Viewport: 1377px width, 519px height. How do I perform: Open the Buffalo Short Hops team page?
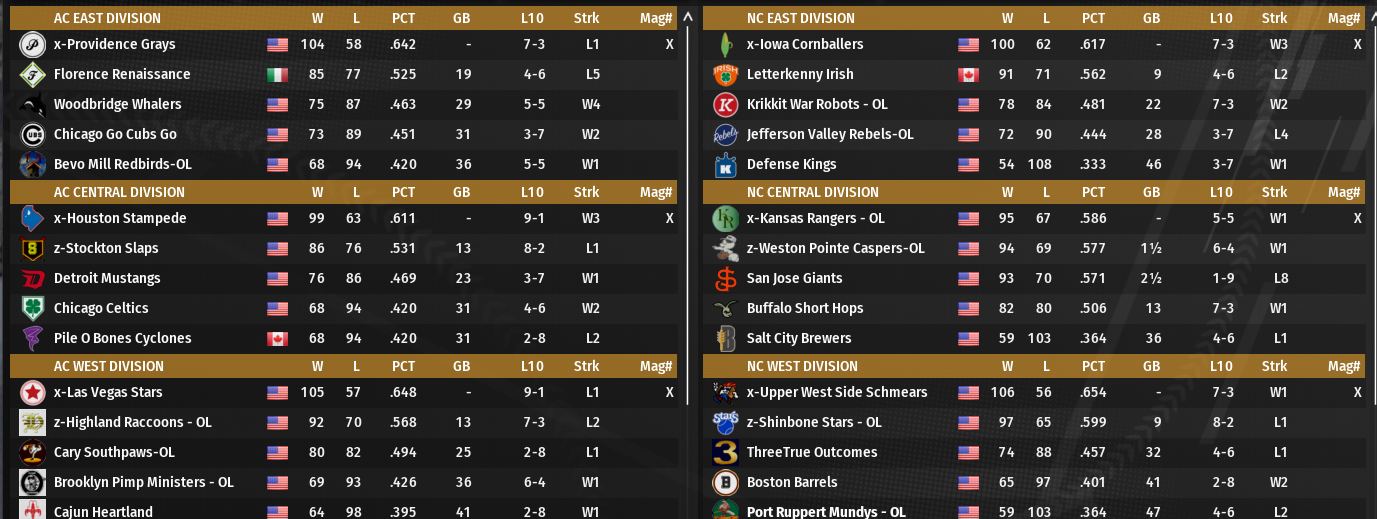[804, 309]
